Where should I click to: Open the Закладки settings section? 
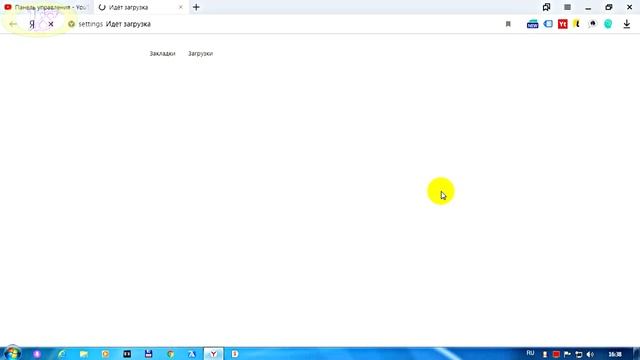pyautogui.click(x=162, y=53)
